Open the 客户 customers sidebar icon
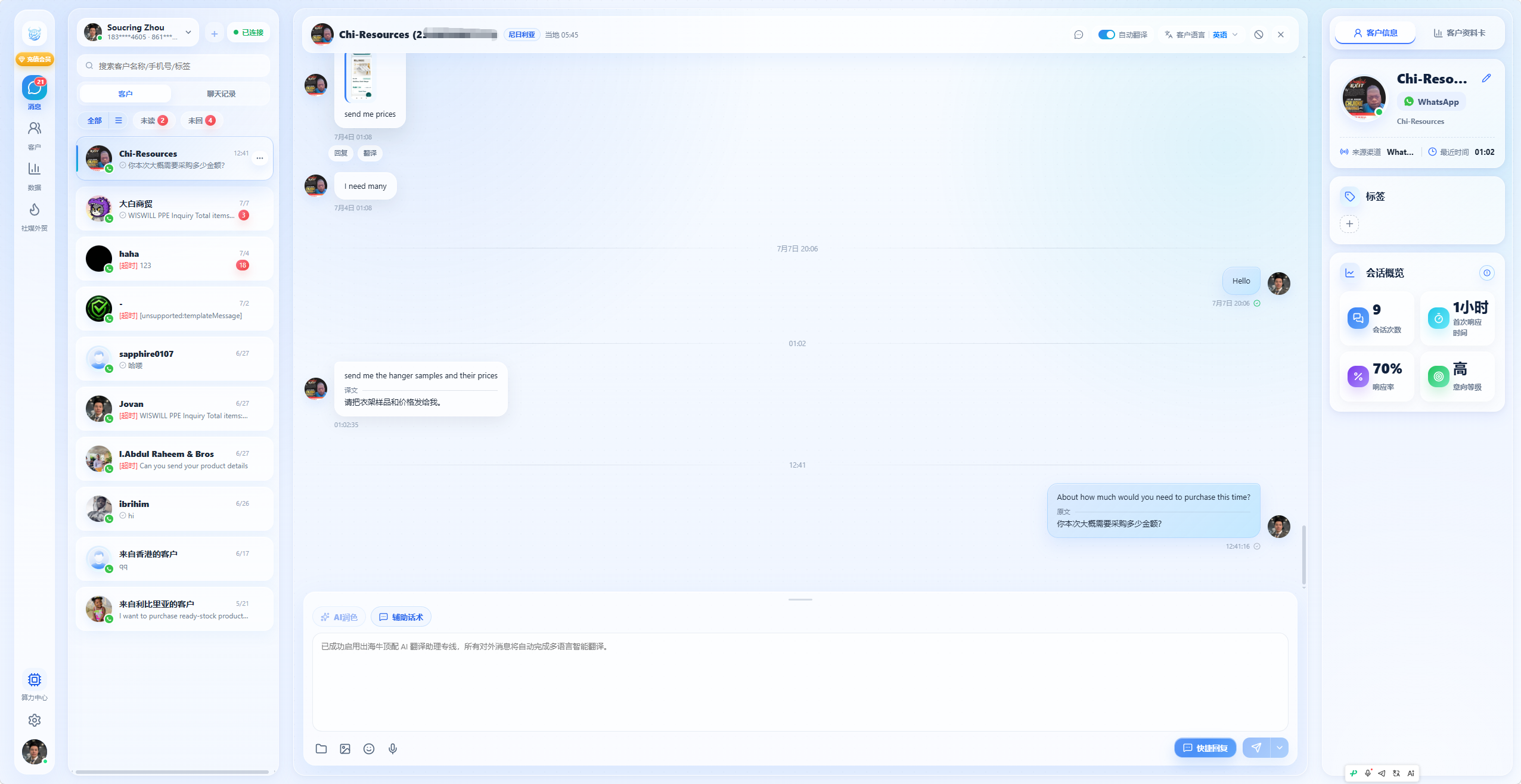The height and width of the screenshot is (784, 1521). 35,128
